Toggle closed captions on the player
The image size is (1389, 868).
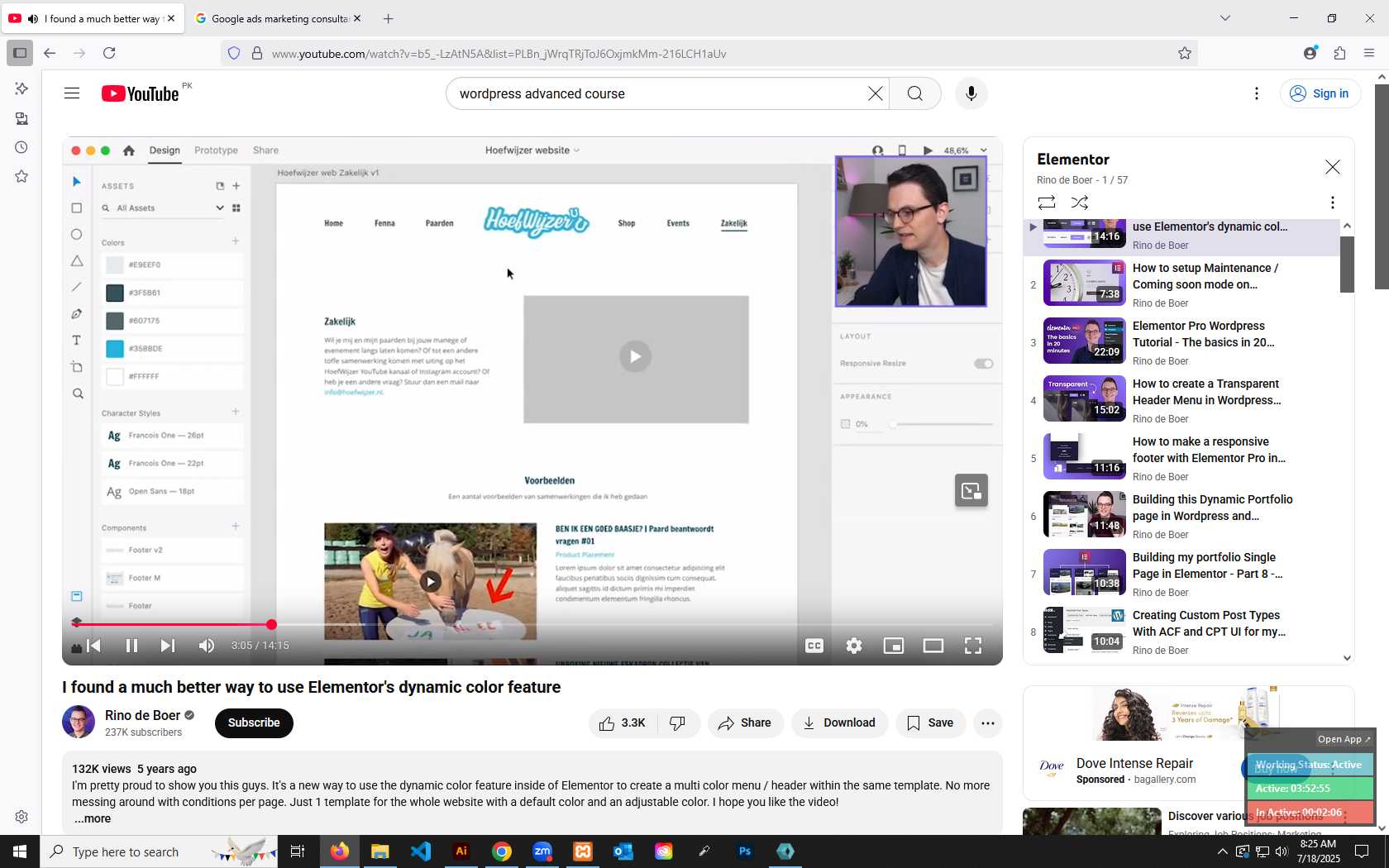814,646
